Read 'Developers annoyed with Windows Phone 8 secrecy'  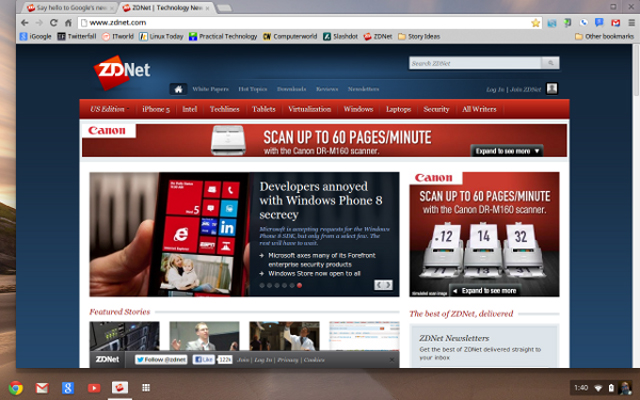pyautogui.click(x=321, y=200)
